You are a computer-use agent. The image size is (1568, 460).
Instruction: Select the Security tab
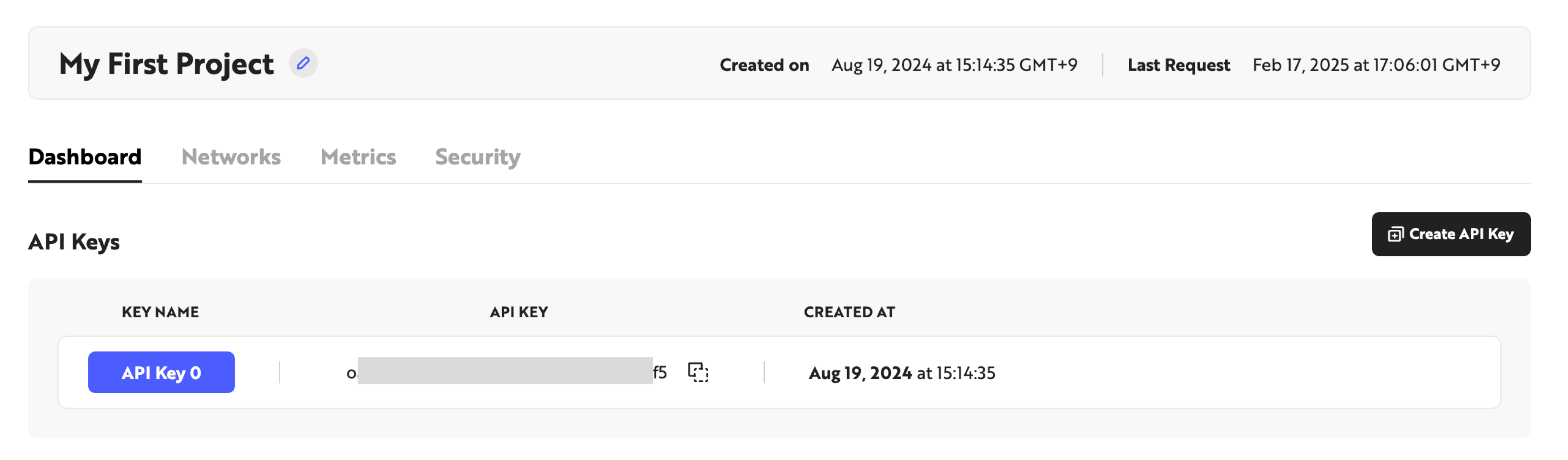click(x=478, y=157)
